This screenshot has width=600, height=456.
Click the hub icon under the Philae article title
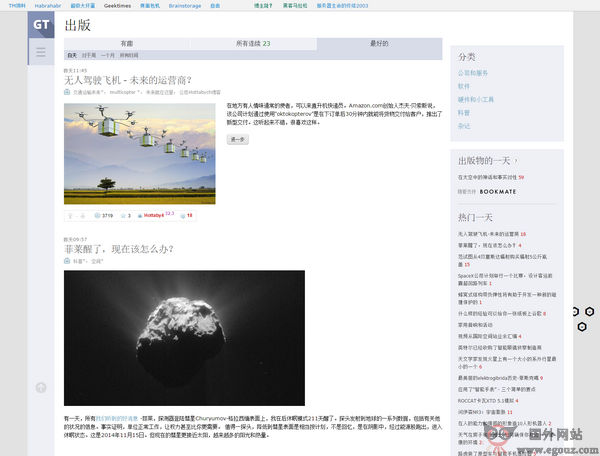point(67,261)
